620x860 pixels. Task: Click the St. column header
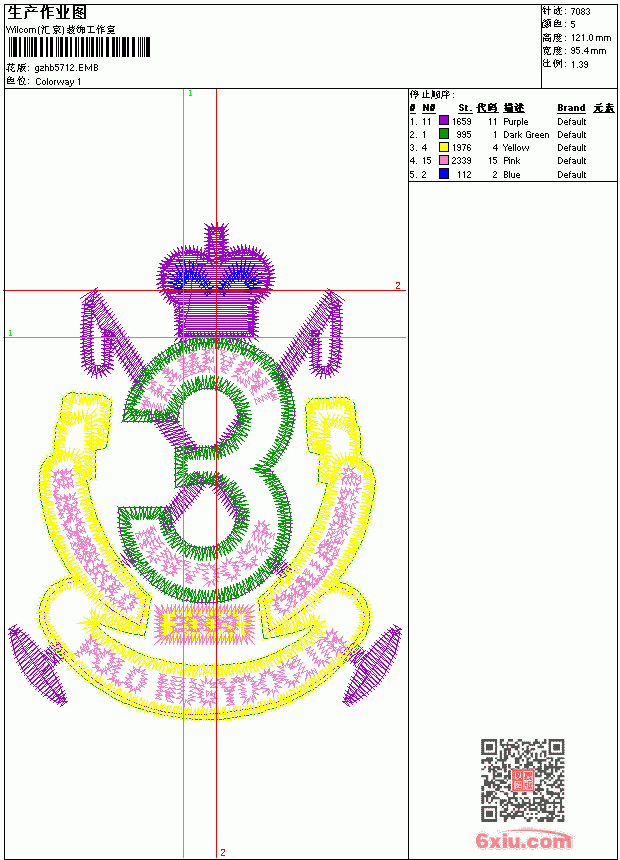(x=465, y=108)
